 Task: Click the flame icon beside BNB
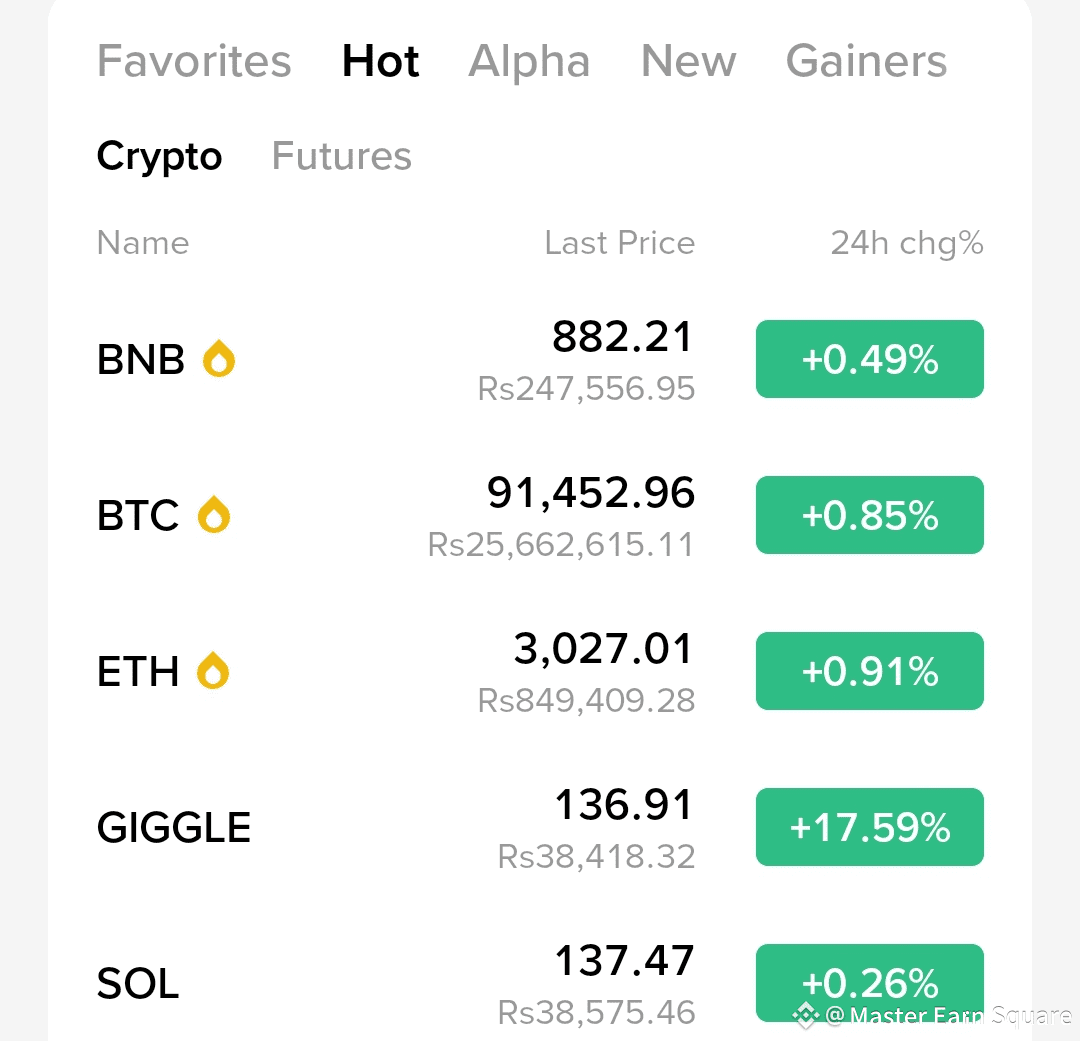(x=219, y=358)
